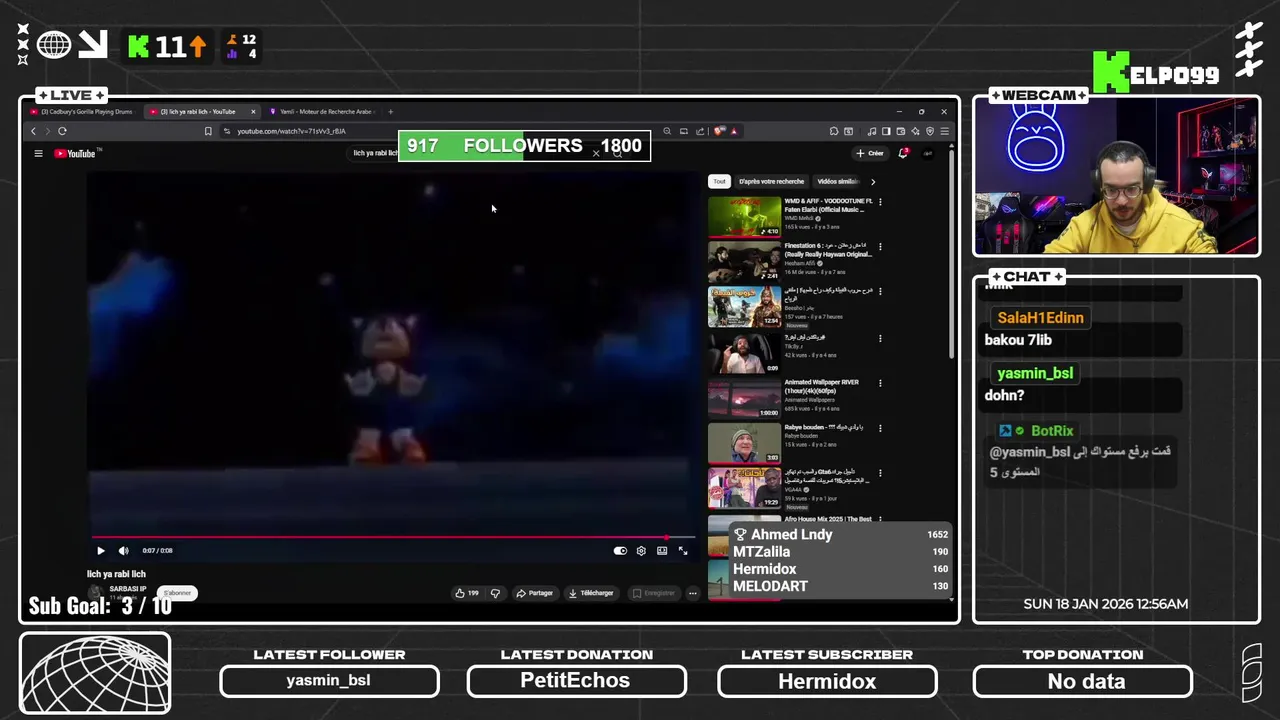The height and width of the screenshot is (720, 1280).
Task: Click the PetitEchos latest donation box
Action: click(576, 681)
